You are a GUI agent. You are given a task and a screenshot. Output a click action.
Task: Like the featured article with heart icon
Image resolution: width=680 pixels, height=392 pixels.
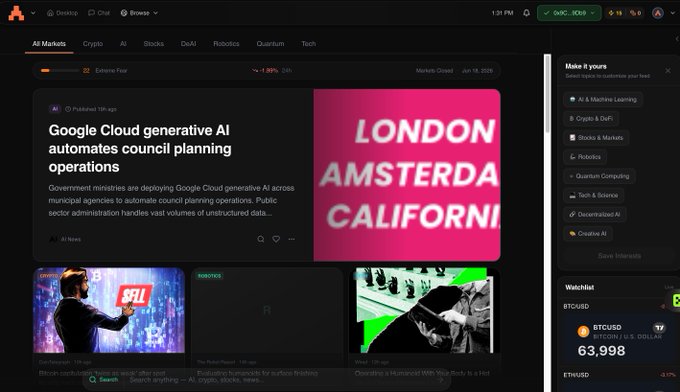click(276, 239)
